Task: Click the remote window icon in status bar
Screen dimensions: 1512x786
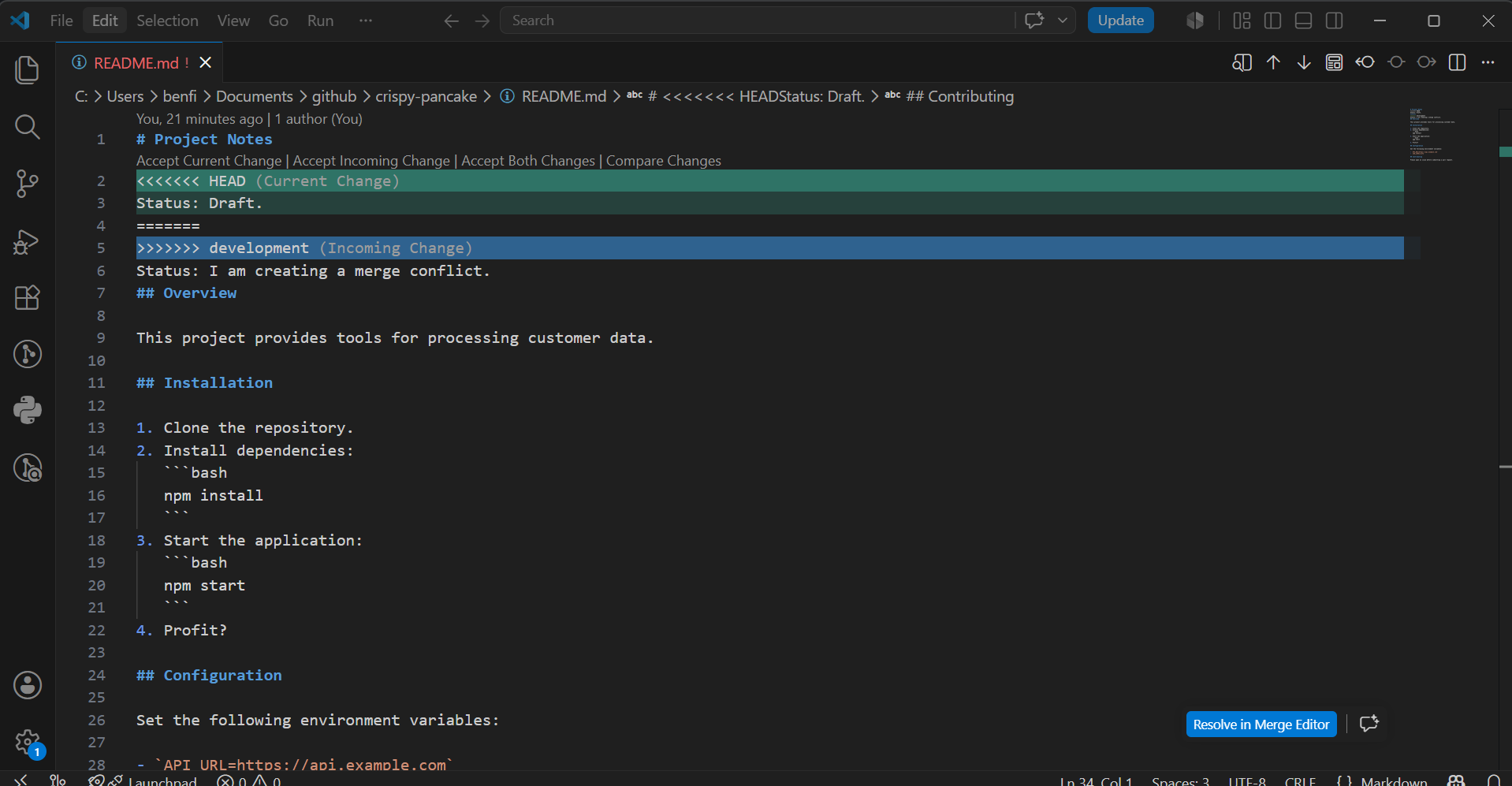Action: point(21,780)
